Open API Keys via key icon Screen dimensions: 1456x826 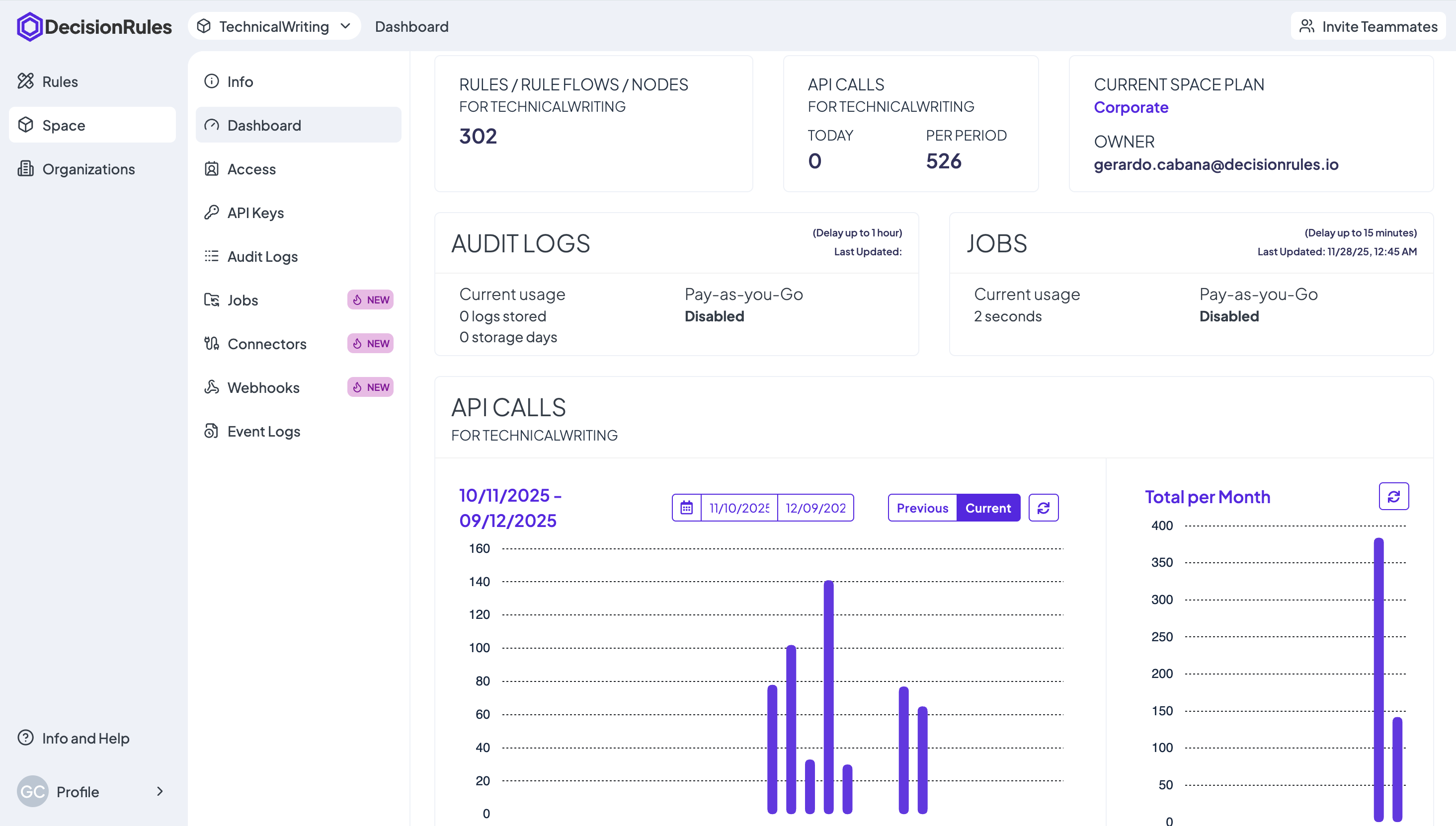[212, 212]
